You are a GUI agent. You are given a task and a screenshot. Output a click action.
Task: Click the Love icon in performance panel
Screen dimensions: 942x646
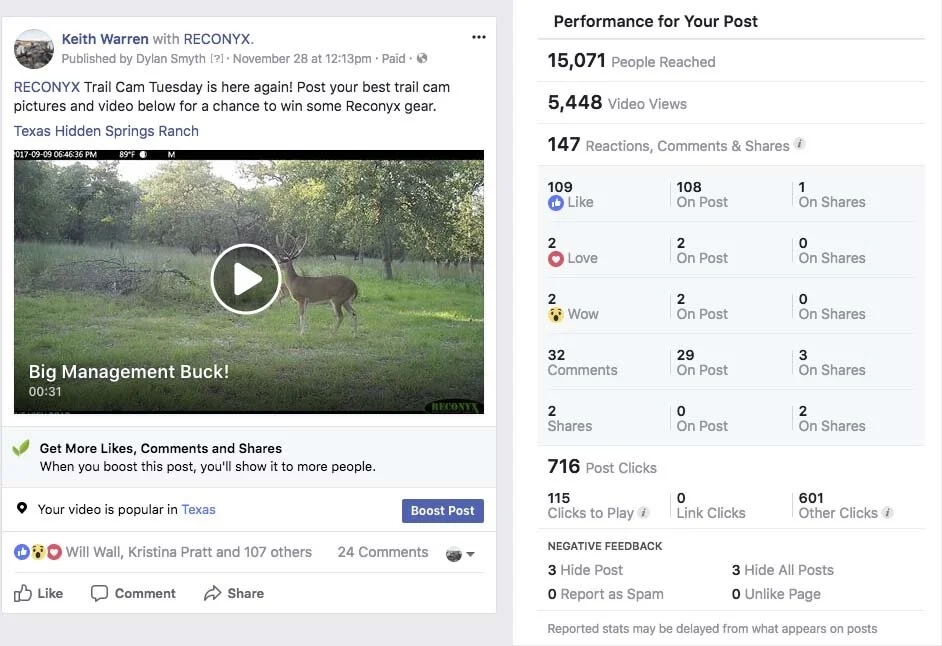(556, 259)
